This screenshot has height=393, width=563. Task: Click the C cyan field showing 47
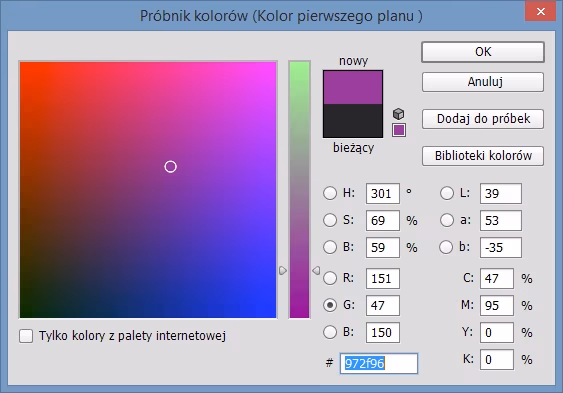pyautogui.click(x=497, y=279)
